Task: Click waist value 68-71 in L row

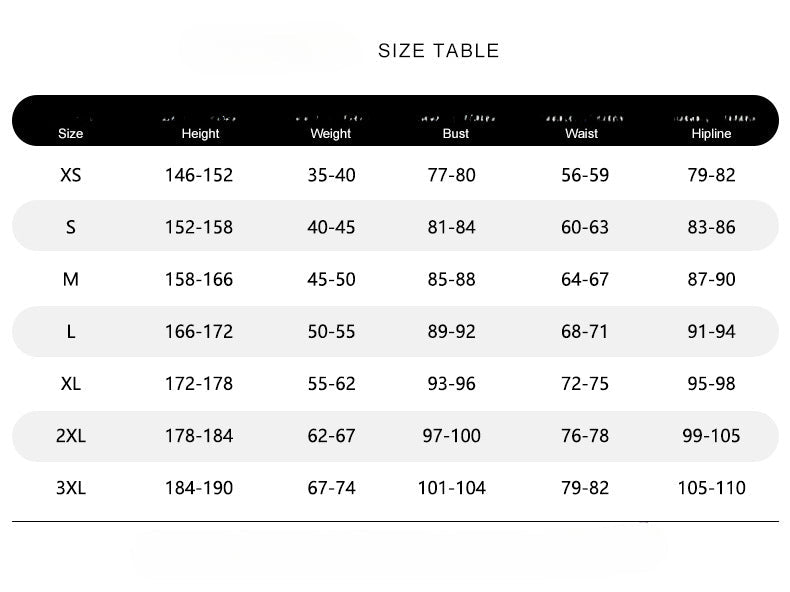Action: pos(585,331)
